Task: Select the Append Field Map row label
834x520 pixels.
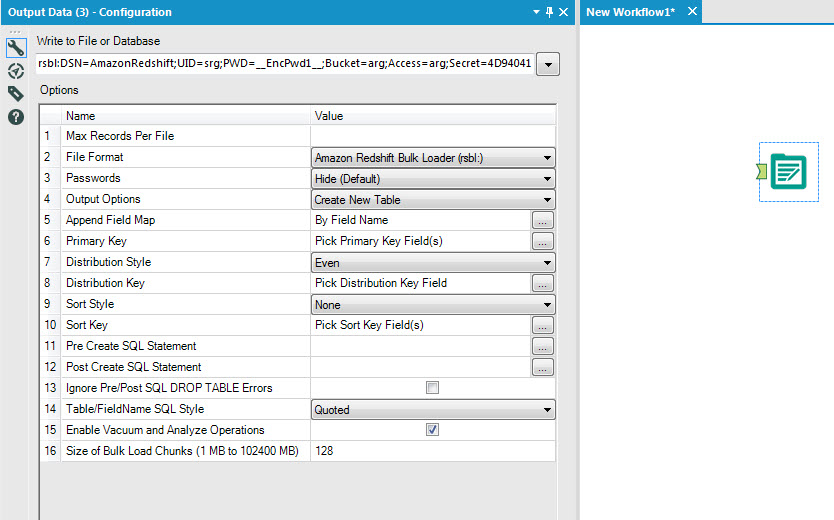Action: (x=111, y=220)
